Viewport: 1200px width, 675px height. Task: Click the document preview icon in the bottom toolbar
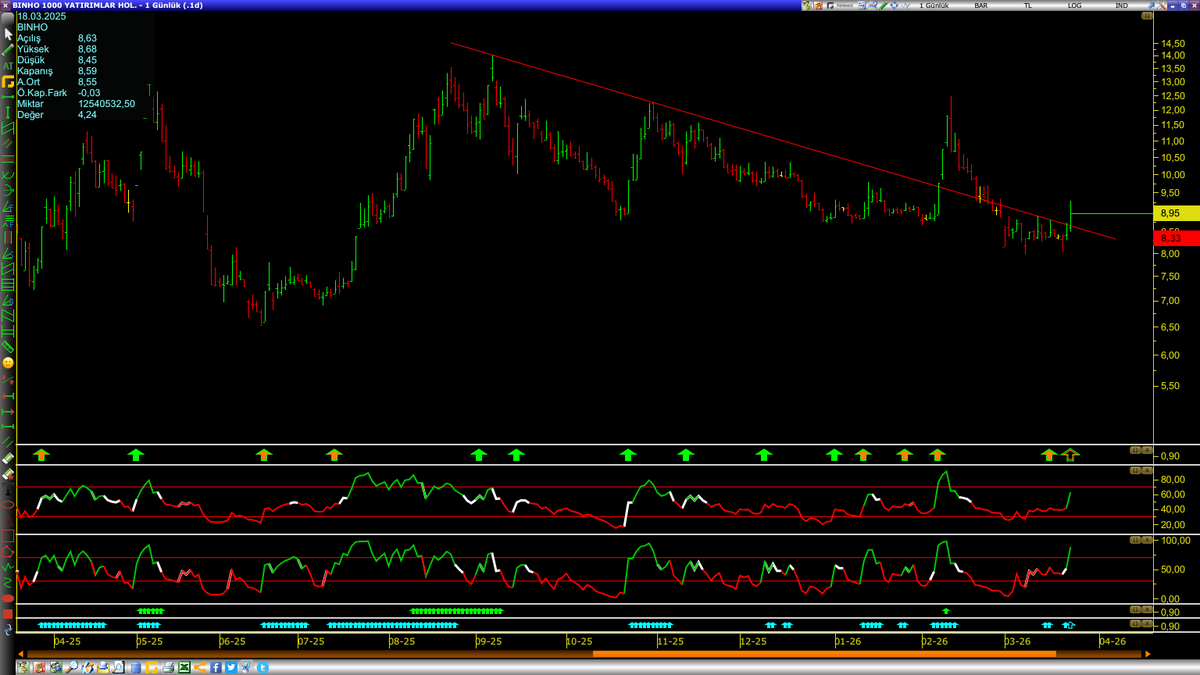[119, 667]
